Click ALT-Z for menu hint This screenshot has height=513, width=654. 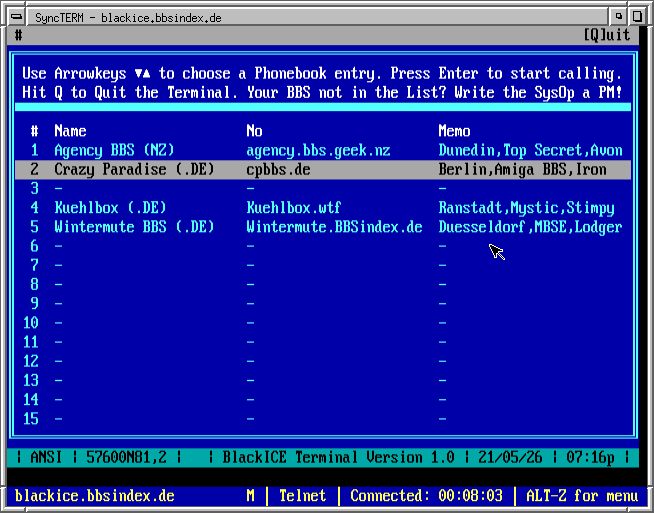582,496
